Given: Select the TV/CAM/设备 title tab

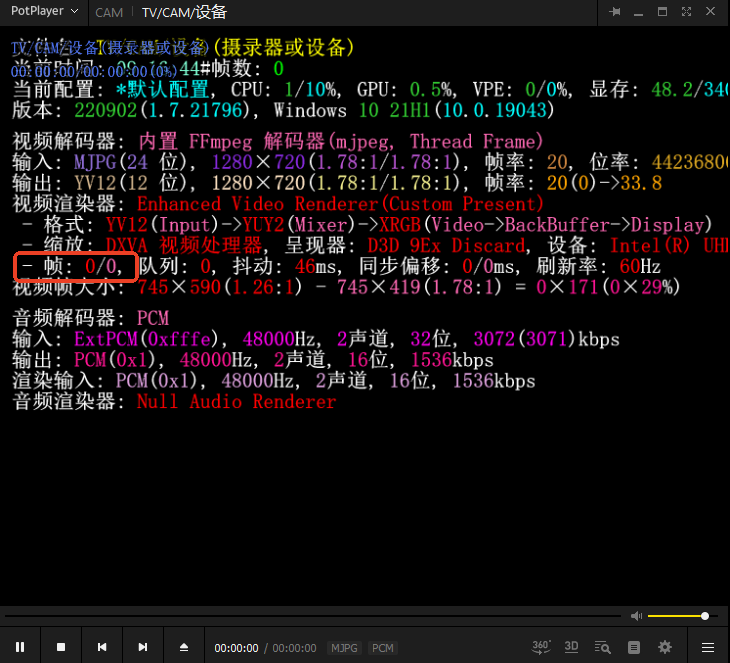Looking at the screenshot, I should pos(184,13).
